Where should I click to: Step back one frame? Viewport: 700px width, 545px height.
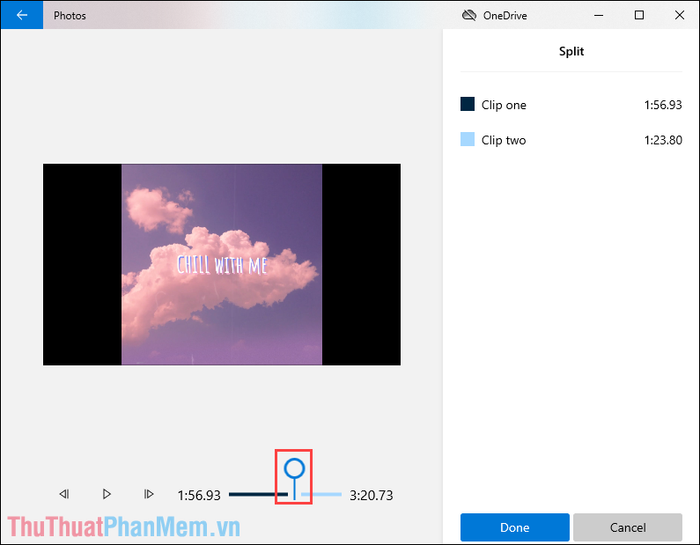tap(64, 494)
